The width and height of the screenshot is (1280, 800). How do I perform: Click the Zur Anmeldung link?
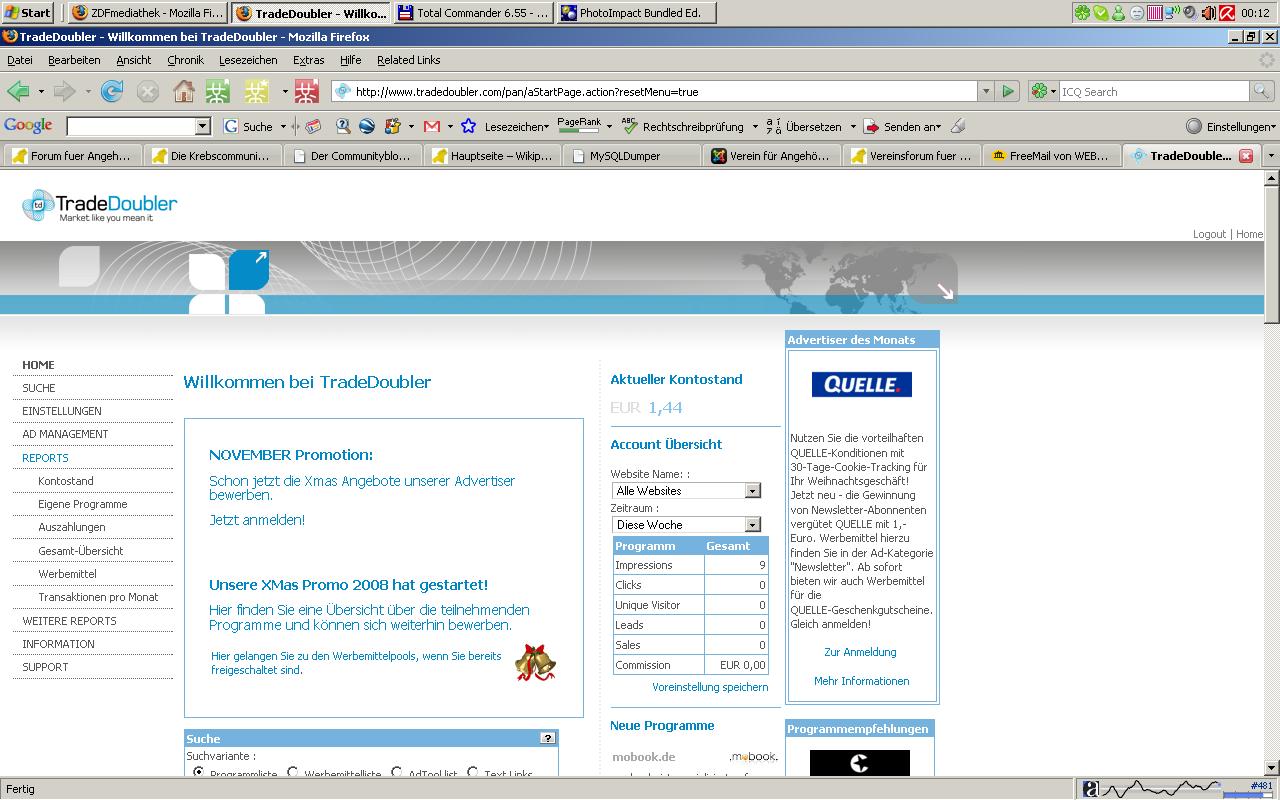pyautogui.click(x=860, y=652)
